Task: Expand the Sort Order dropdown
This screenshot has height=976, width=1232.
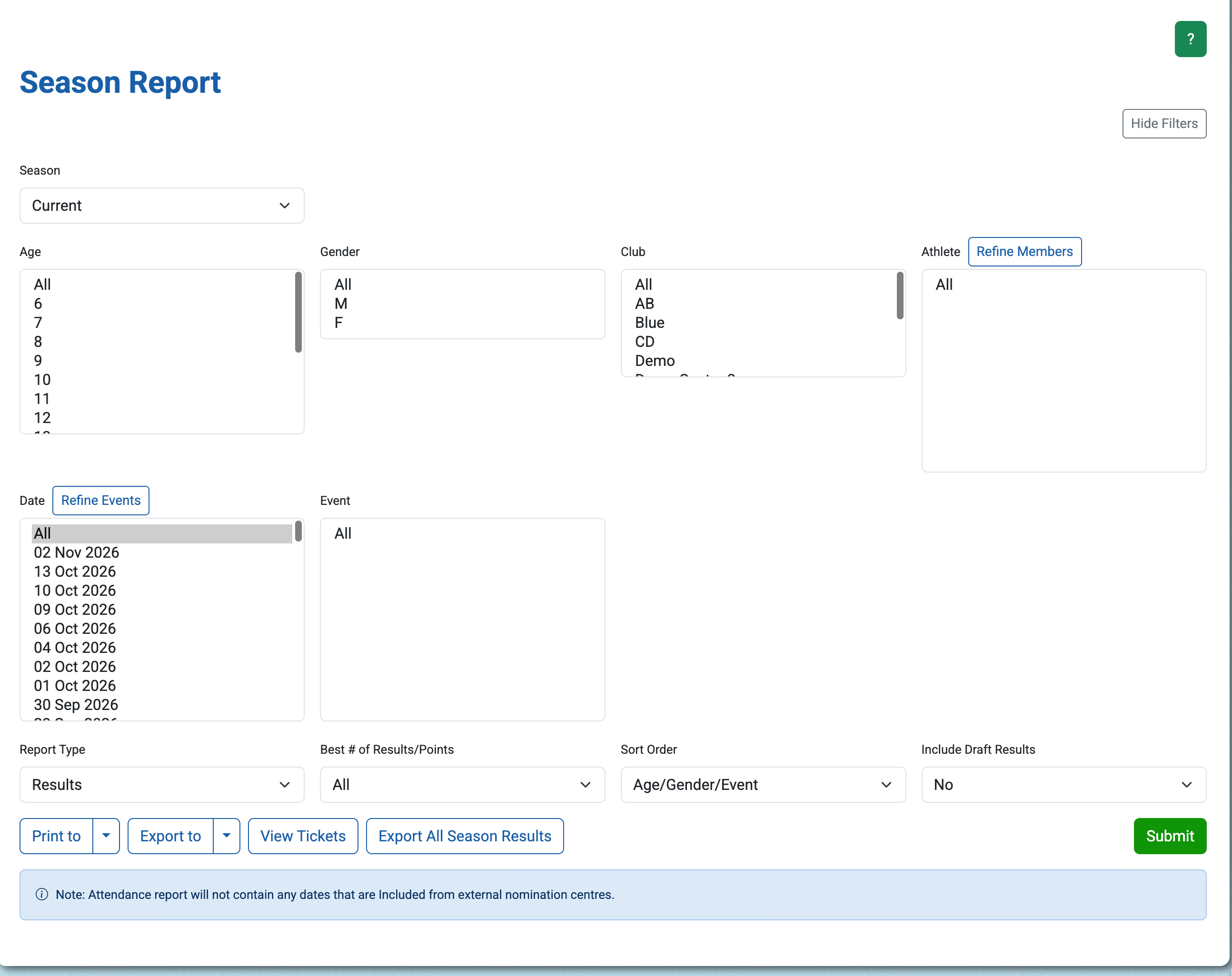Action: point(763,785)
